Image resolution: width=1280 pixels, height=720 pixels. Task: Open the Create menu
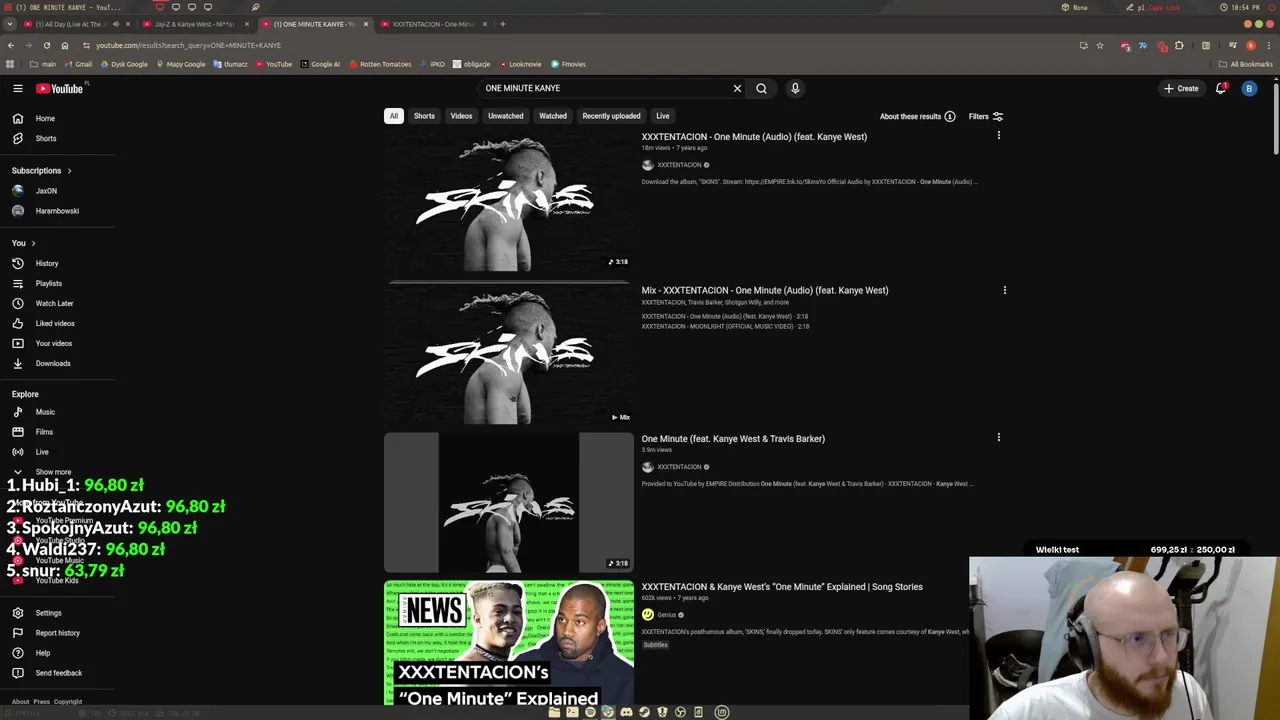[1181, 88]
